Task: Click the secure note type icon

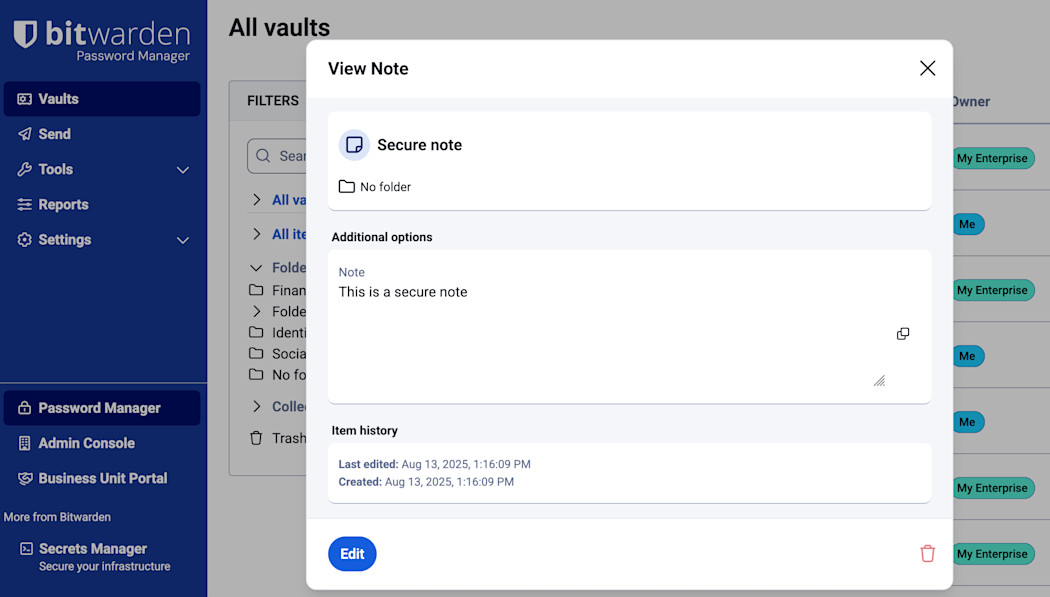Action: coord(354,145)
